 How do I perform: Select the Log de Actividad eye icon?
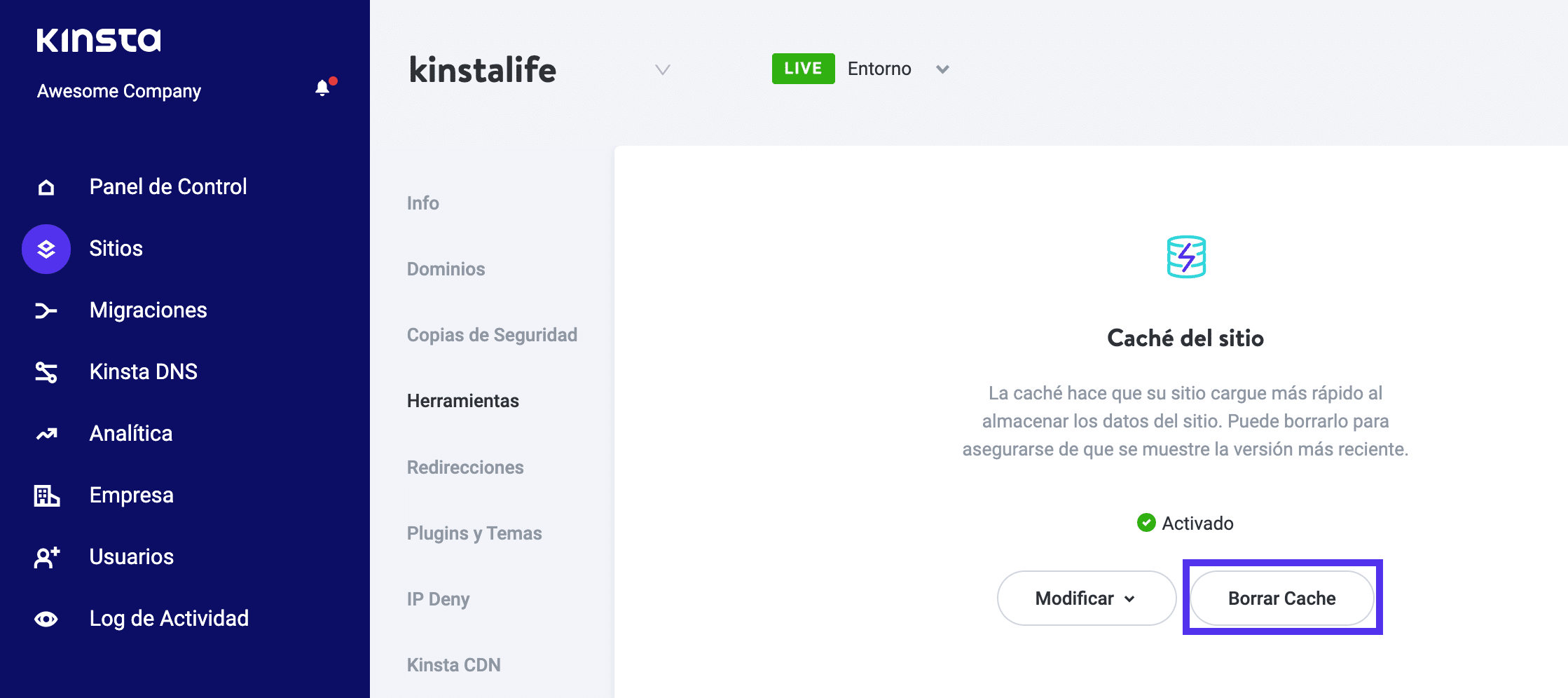tap(46, 618)
